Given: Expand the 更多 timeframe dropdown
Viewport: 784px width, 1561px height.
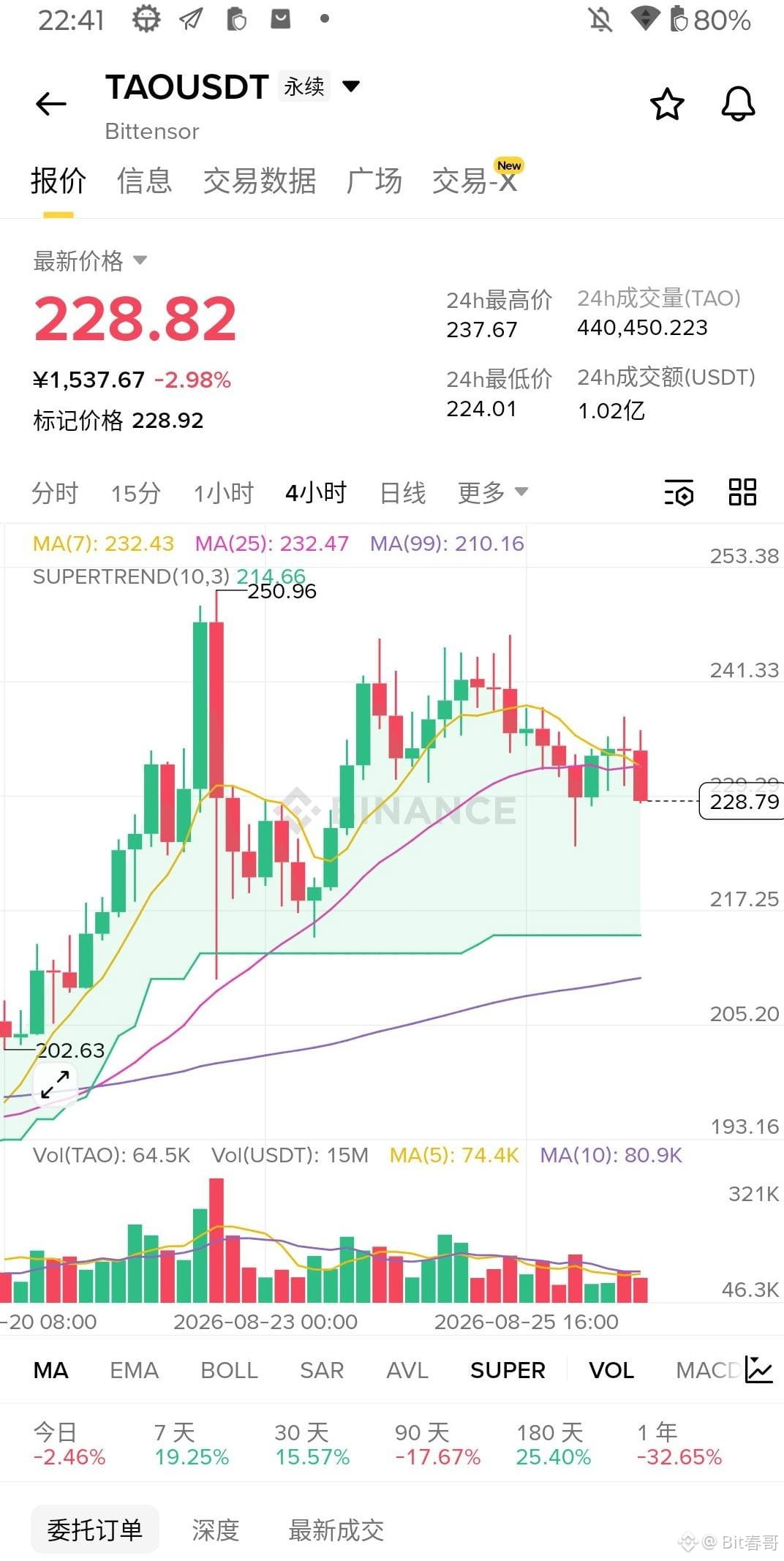Looking at the screenshot, I should pos(521,492).
